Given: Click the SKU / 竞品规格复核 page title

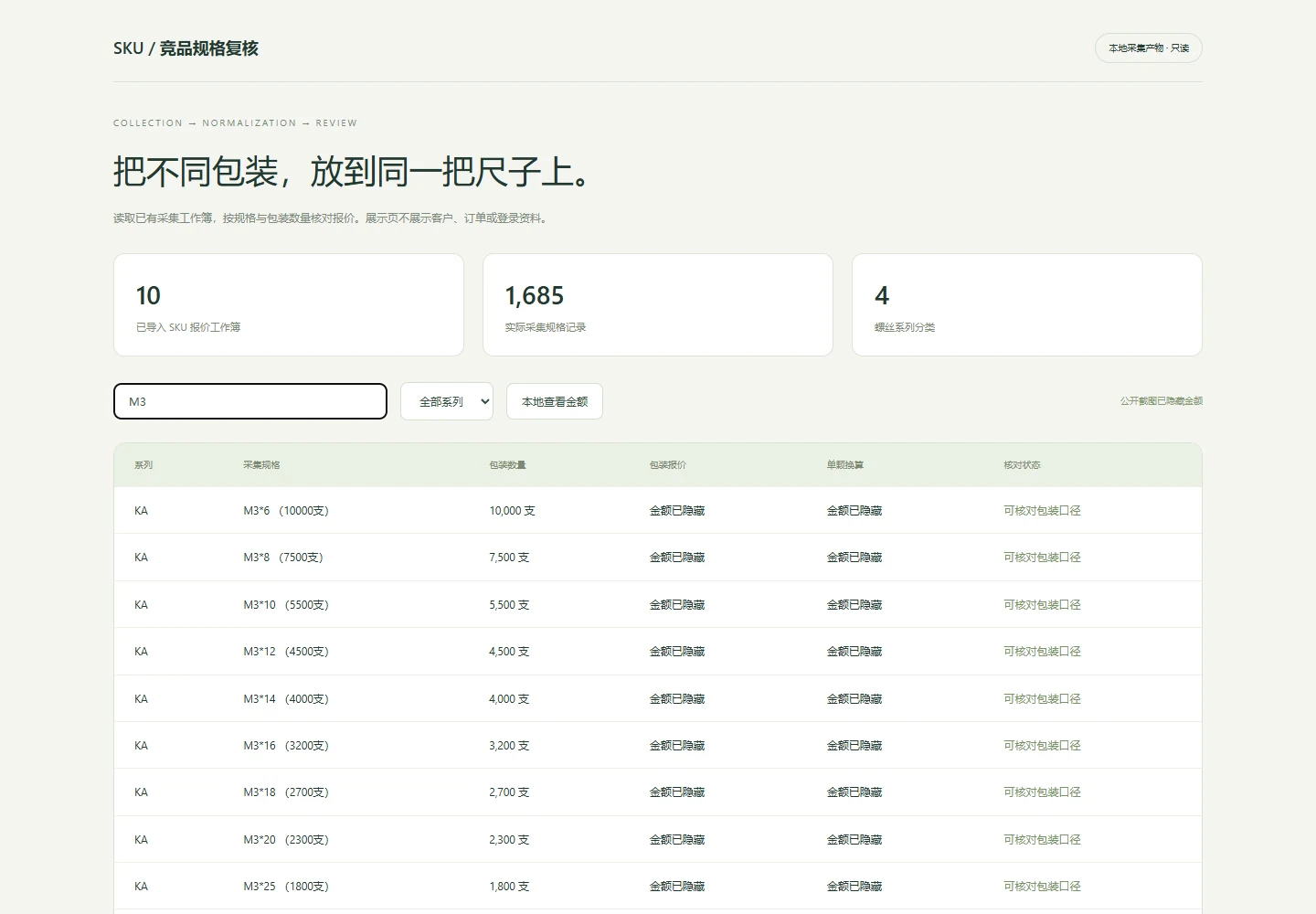Looking at the screenshot, I should (186, 48).
